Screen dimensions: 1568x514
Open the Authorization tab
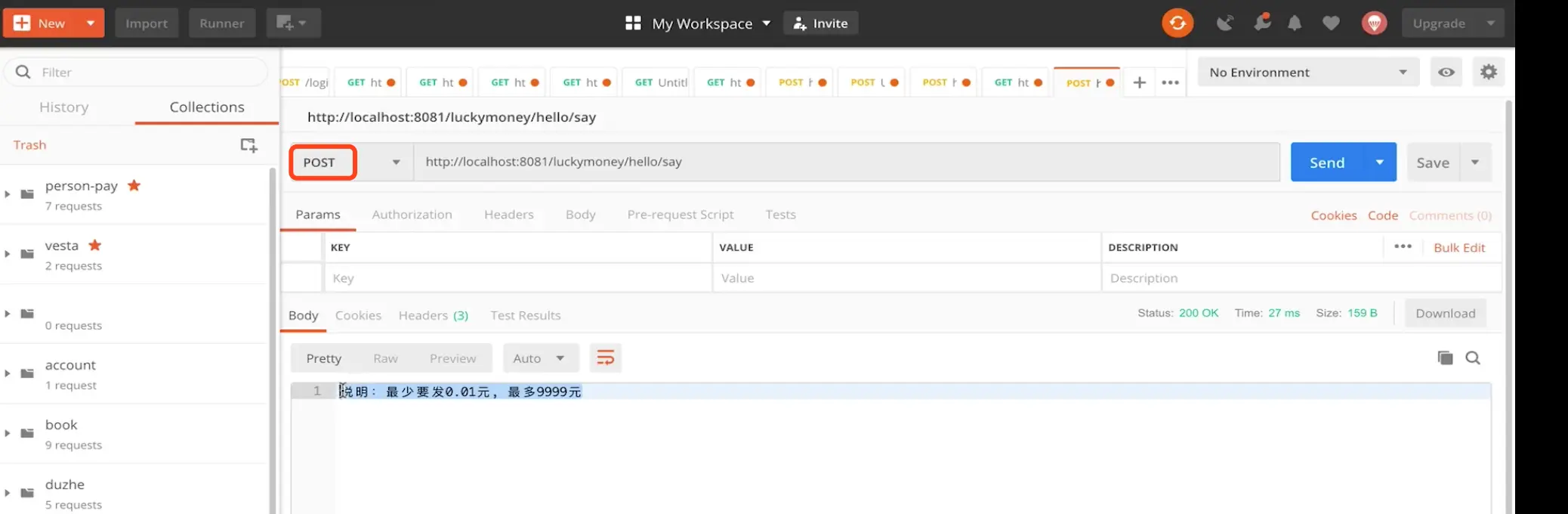(x=412, y=215)
